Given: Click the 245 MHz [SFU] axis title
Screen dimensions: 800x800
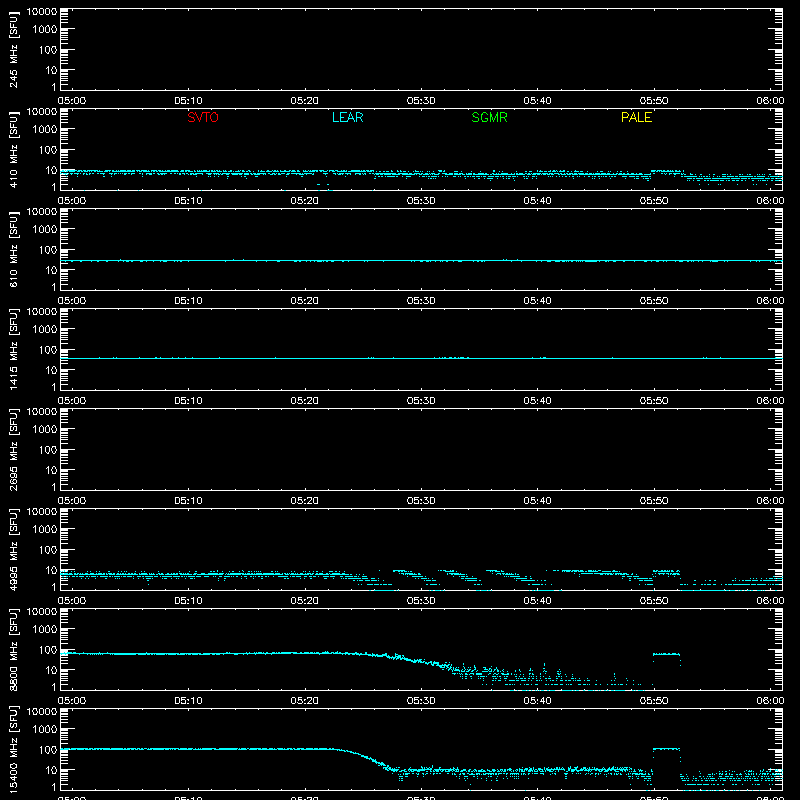Looking at the screenshot, I should (13, 49).
